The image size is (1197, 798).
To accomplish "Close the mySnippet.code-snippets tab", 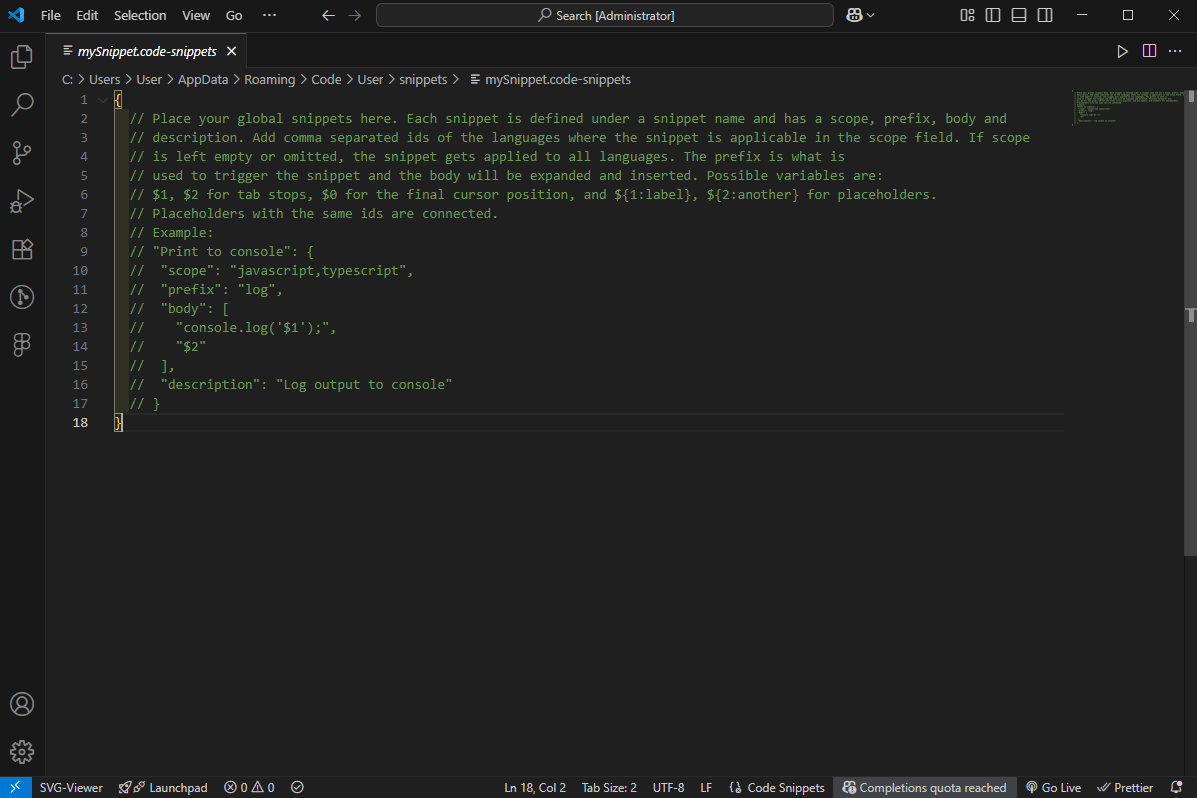I will (x=231, y=51).
